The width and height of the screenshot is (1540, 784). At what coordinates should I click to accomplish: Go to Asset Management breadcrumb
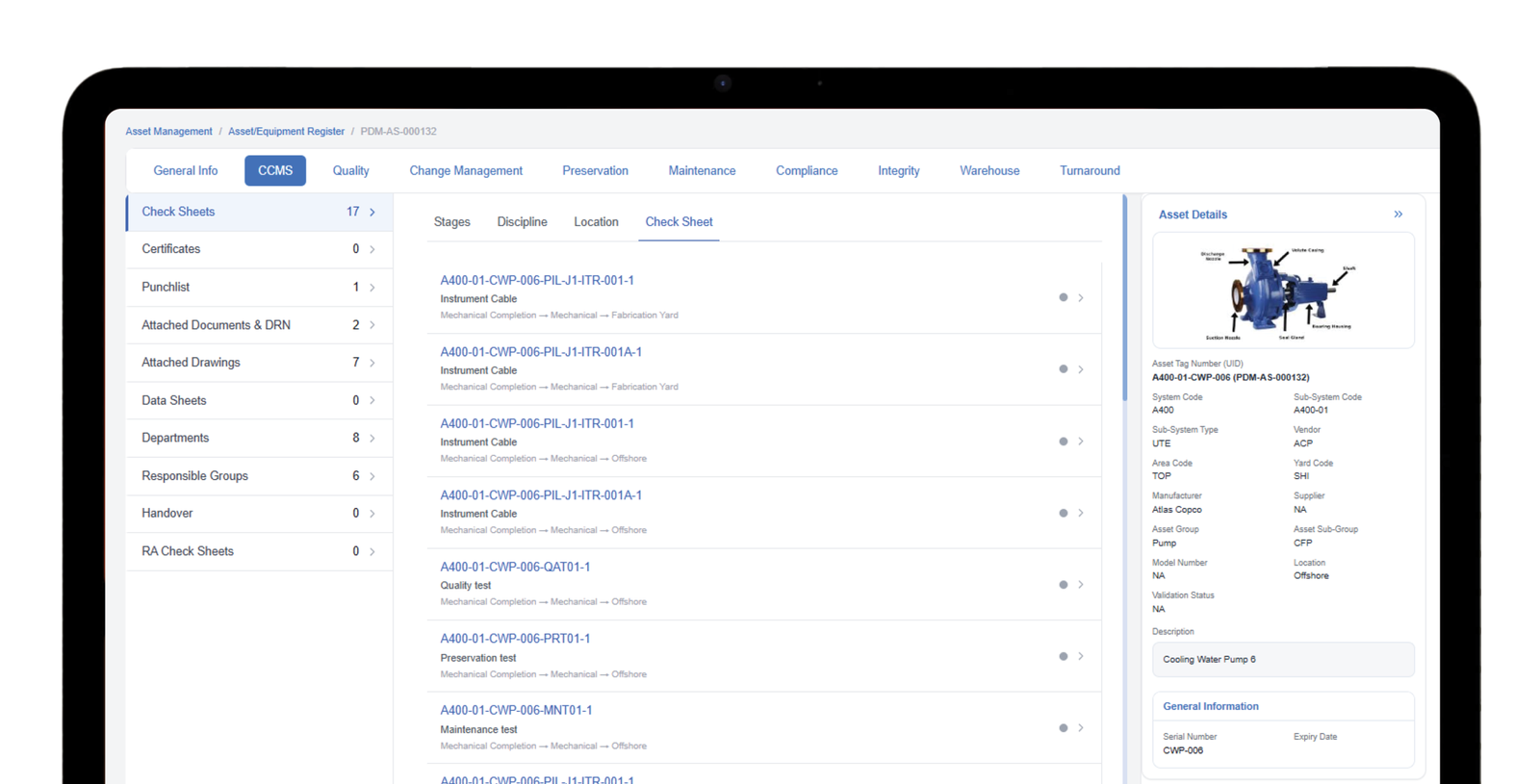168,132
